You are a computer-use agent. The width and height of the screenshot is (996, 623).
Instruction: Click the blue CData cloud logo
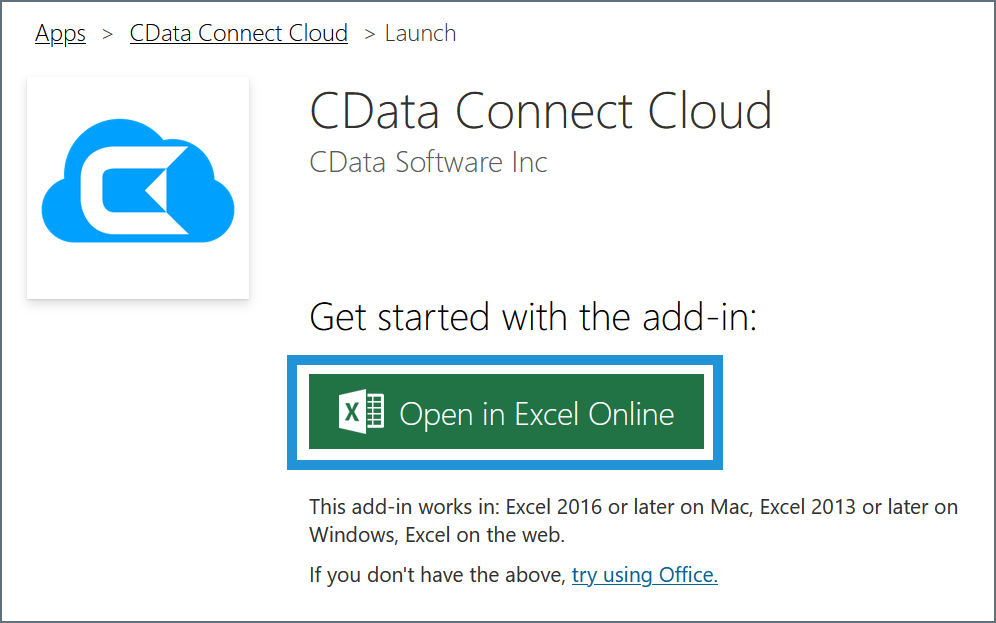pyautogui.click(x=138, y=180)
